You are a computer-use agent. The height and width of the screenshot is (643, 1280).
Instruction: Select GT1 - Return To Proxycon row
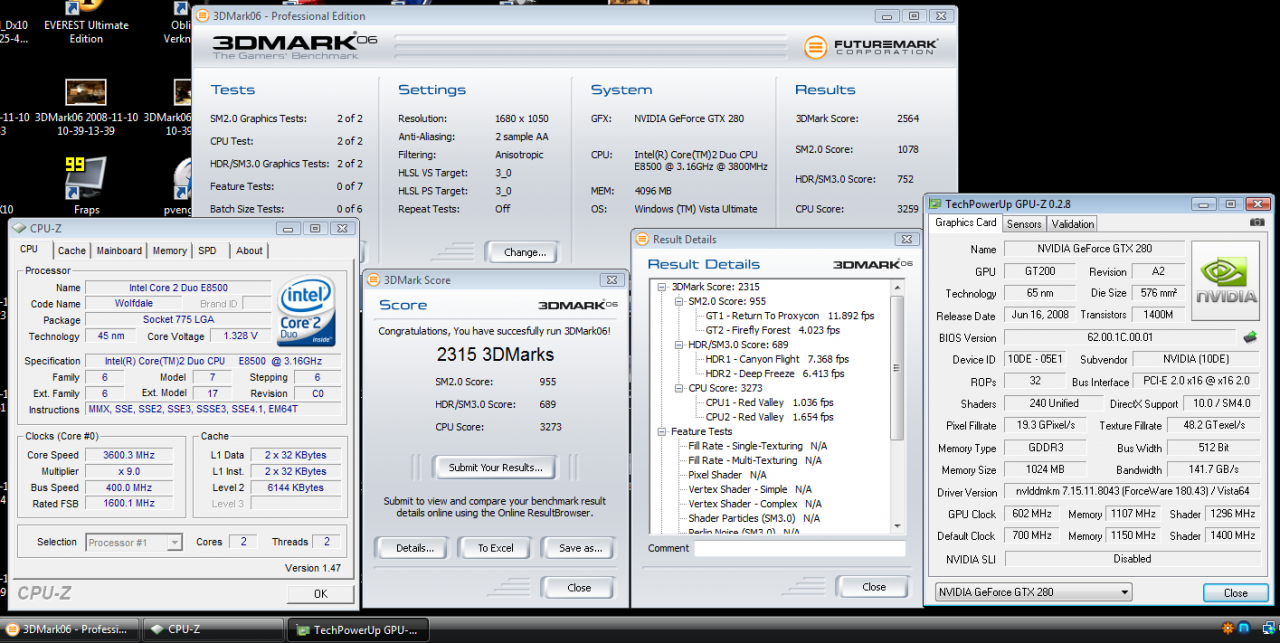click(790, 316)
